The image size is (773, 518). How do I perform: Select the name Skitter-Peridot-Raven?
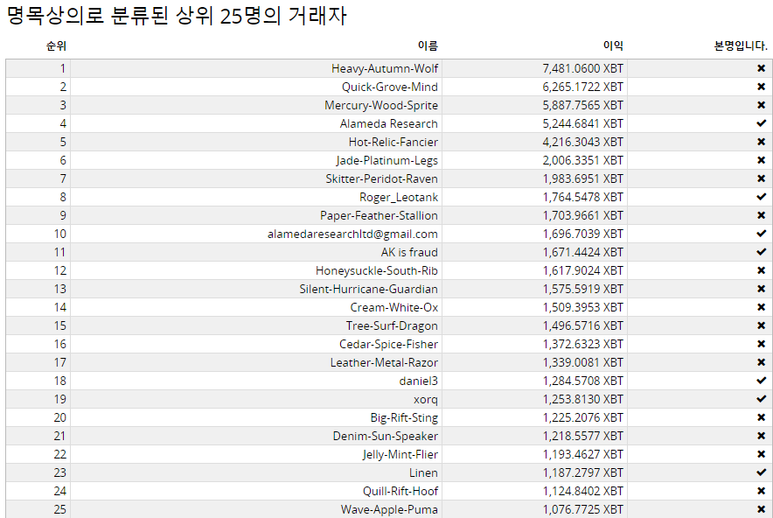click(x=382, y=178)
